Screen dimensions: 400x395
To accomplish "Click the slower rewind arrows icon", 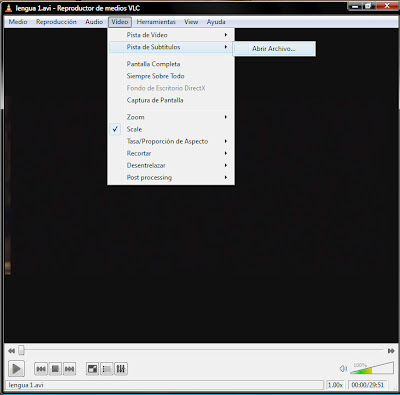I will (11, 351).
